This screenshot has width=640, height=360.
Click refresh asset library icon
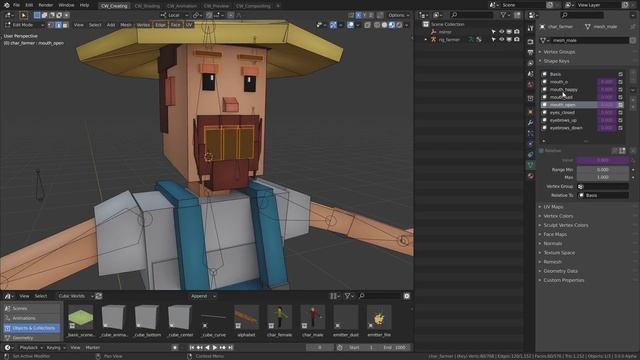99,296
